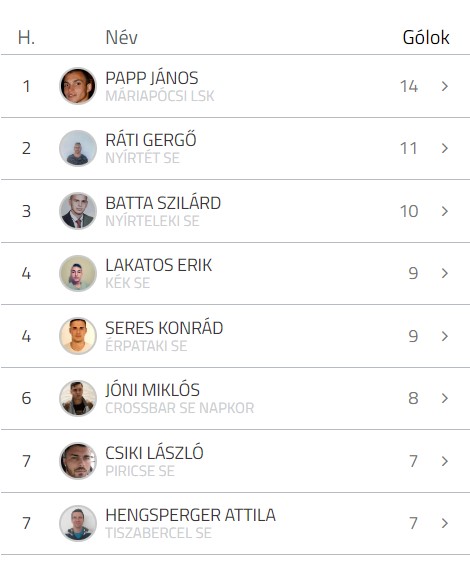Expand Ráti Gergő details arrow
The image size is (470, 565).
coord(445,148)
